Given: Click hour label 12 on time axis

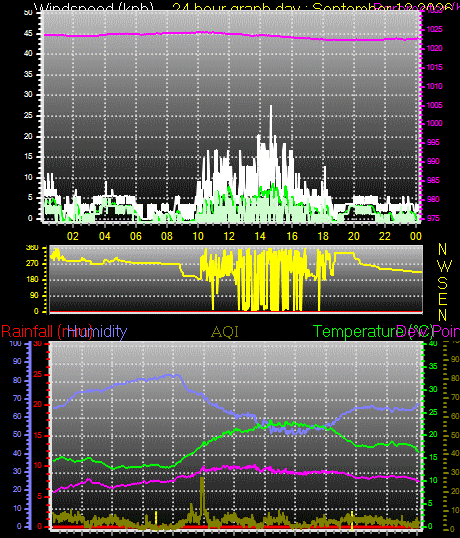Looking at the screenshot, I should (229, 236).
